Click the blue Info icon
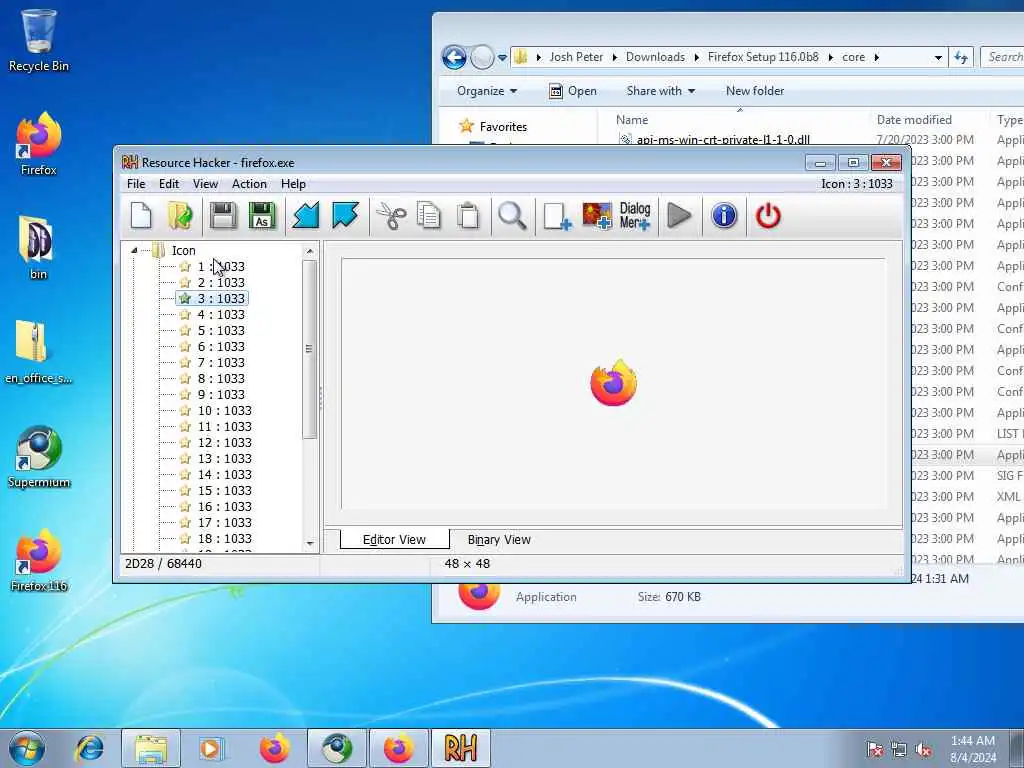The width and height of the screenshot is (1024, 768). 724,216
